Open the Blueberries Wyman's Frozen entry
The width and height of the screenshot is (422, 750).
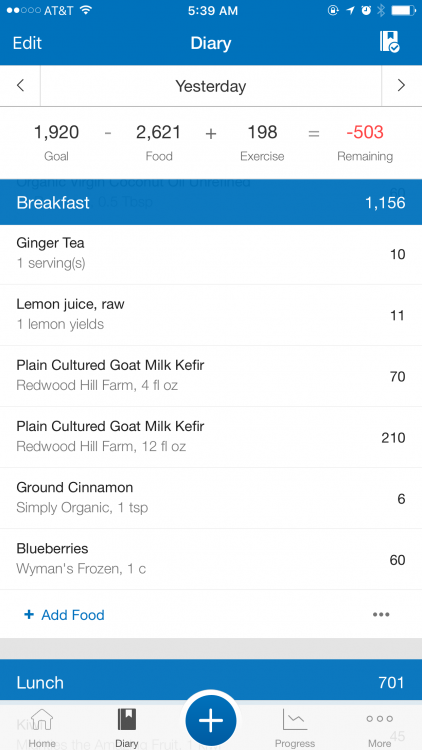[x=211, y=560]
